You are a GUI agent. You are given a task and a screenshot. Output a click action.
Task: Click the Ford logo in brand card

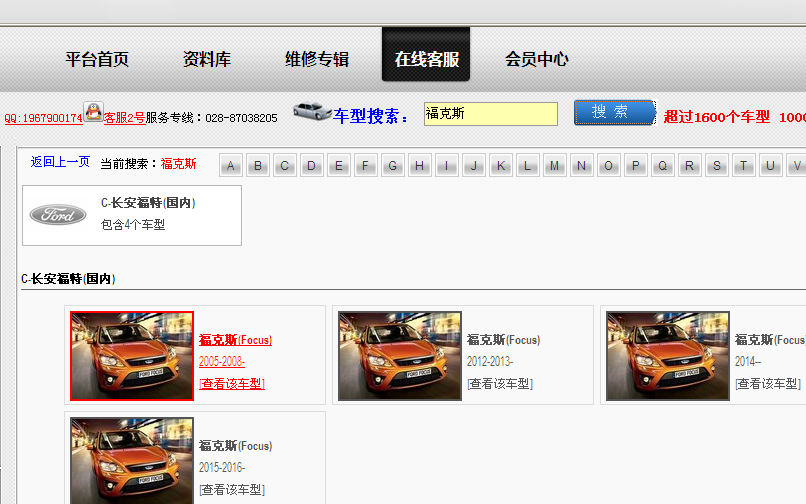click(58, 215)
